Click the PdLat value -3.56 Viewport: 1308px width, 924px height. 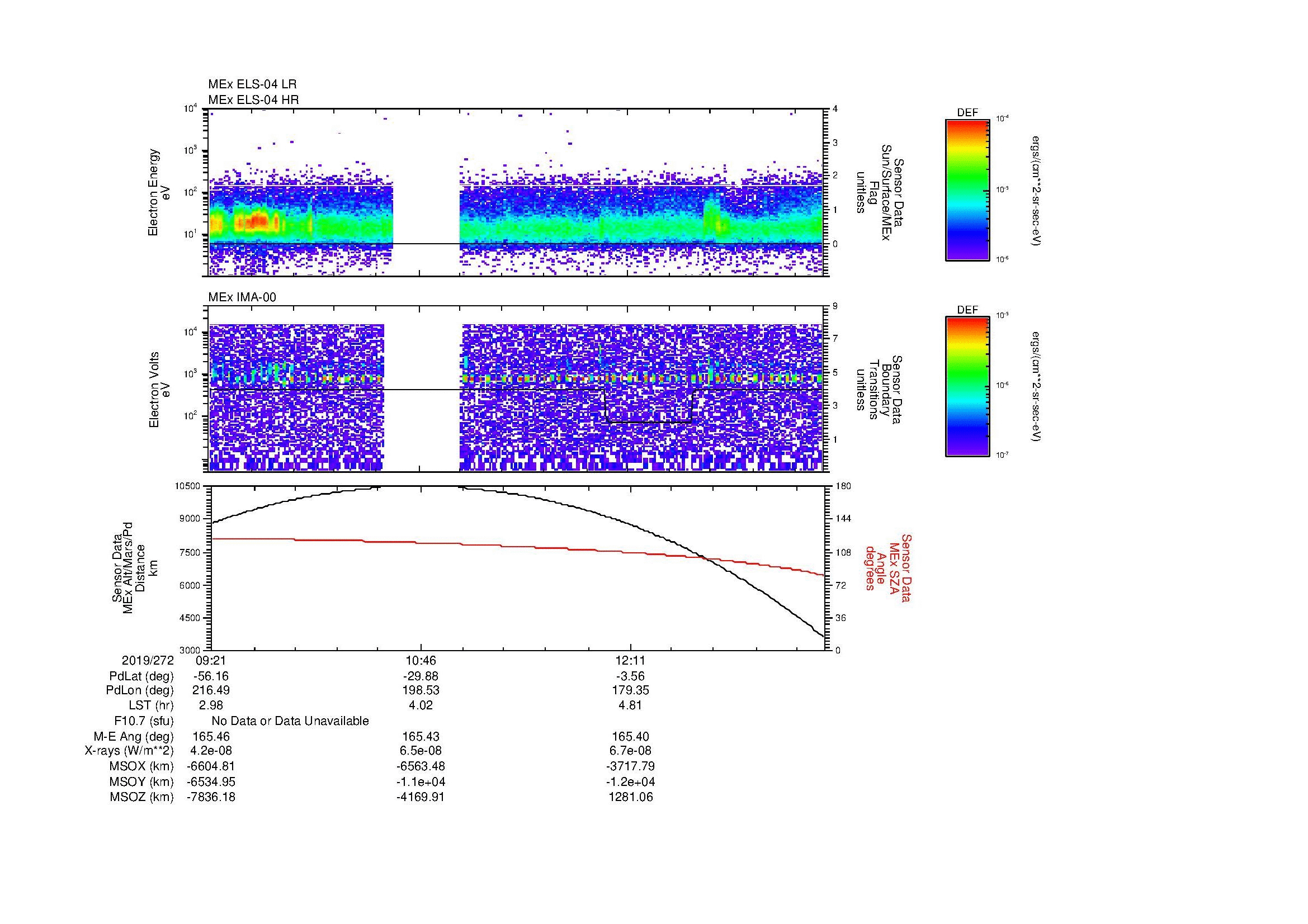tap(631, 676)
